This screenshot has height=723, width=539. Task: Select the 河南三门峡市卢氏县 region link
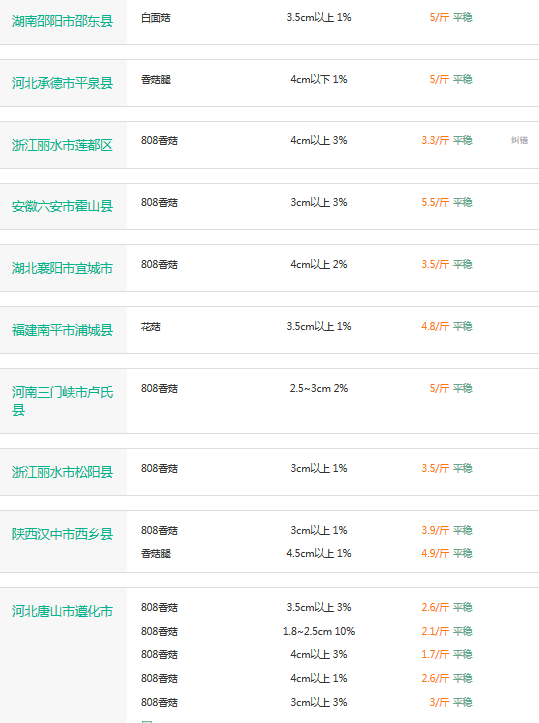62,401
